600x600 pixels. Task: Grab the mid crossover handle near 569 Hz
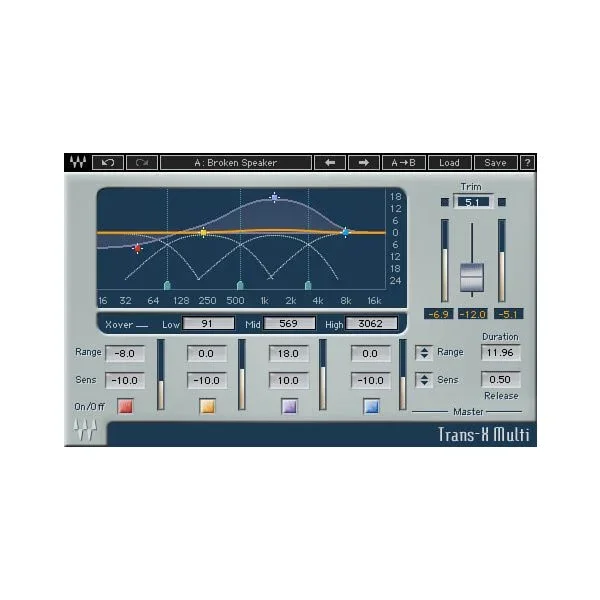(x=240, y=285)
